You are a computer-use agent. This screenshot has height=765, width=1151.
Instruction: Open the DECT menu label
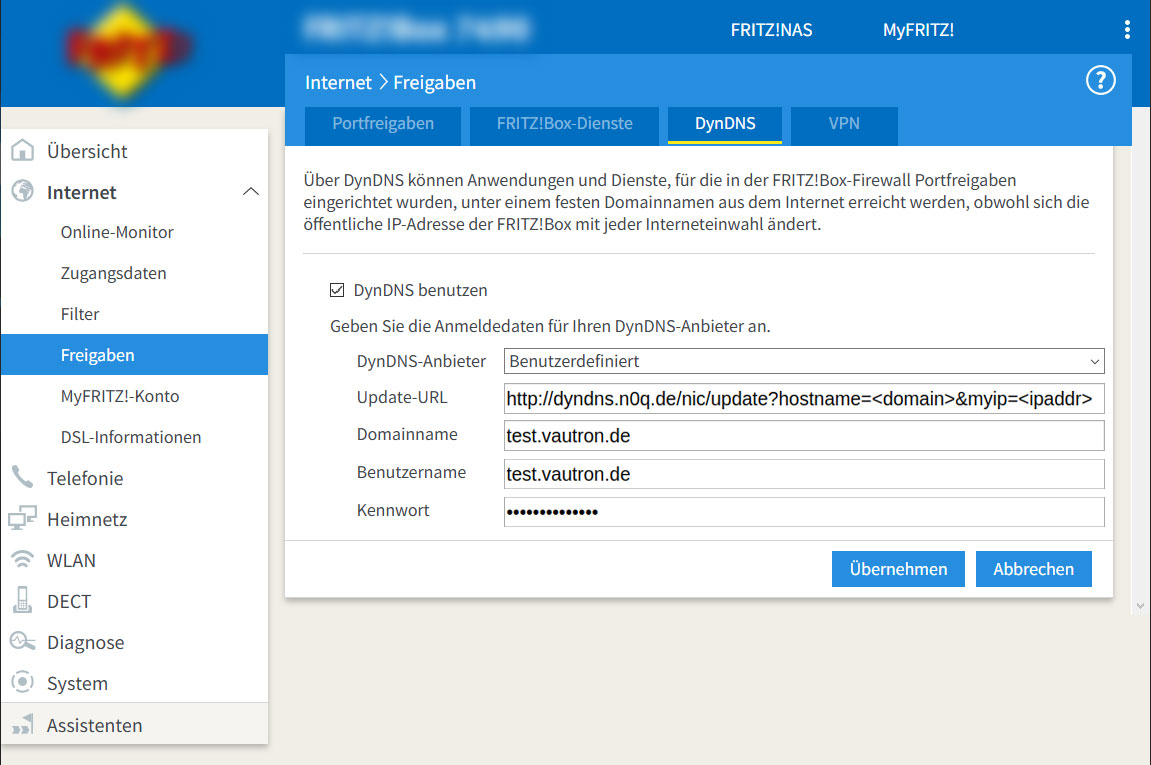point(69,601)
